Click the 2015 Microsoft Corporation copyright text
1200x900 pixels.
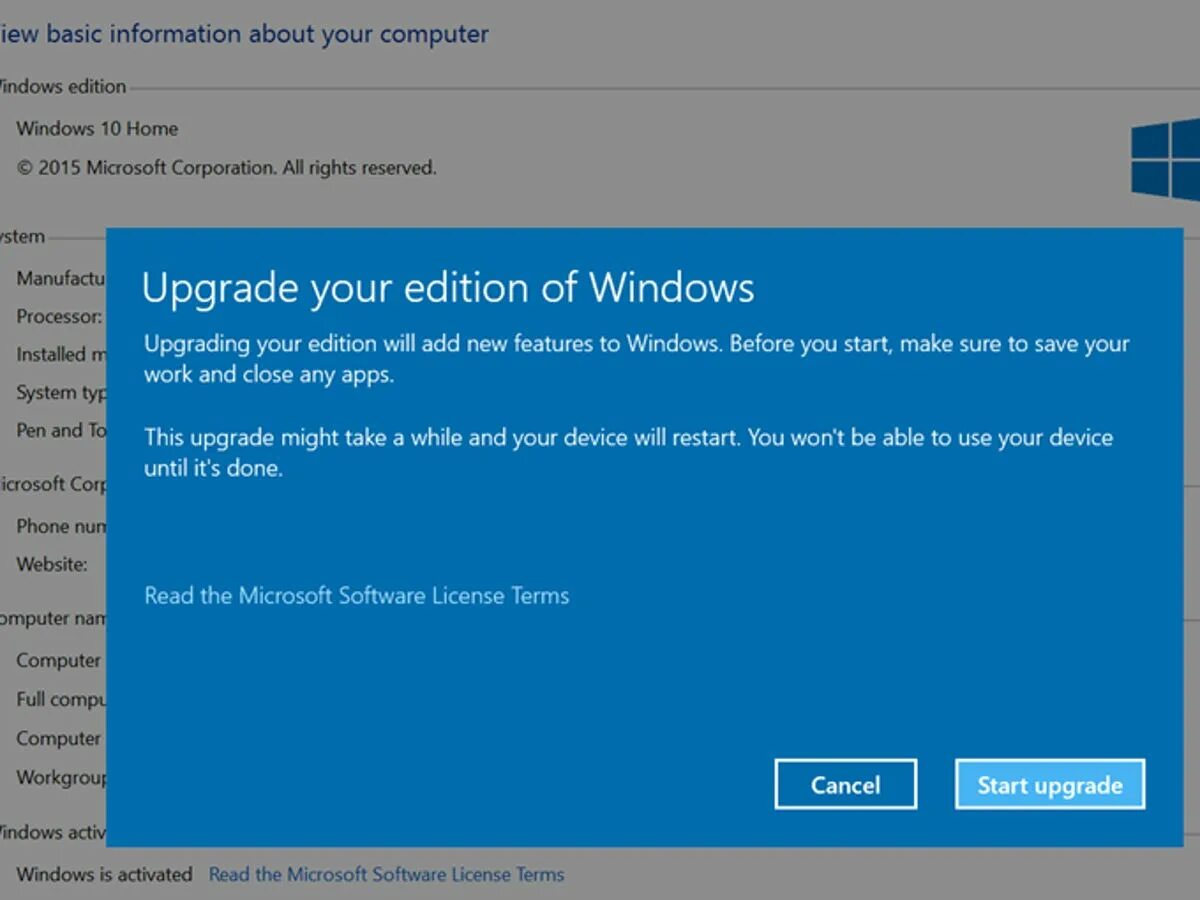(x=226, y=168)
